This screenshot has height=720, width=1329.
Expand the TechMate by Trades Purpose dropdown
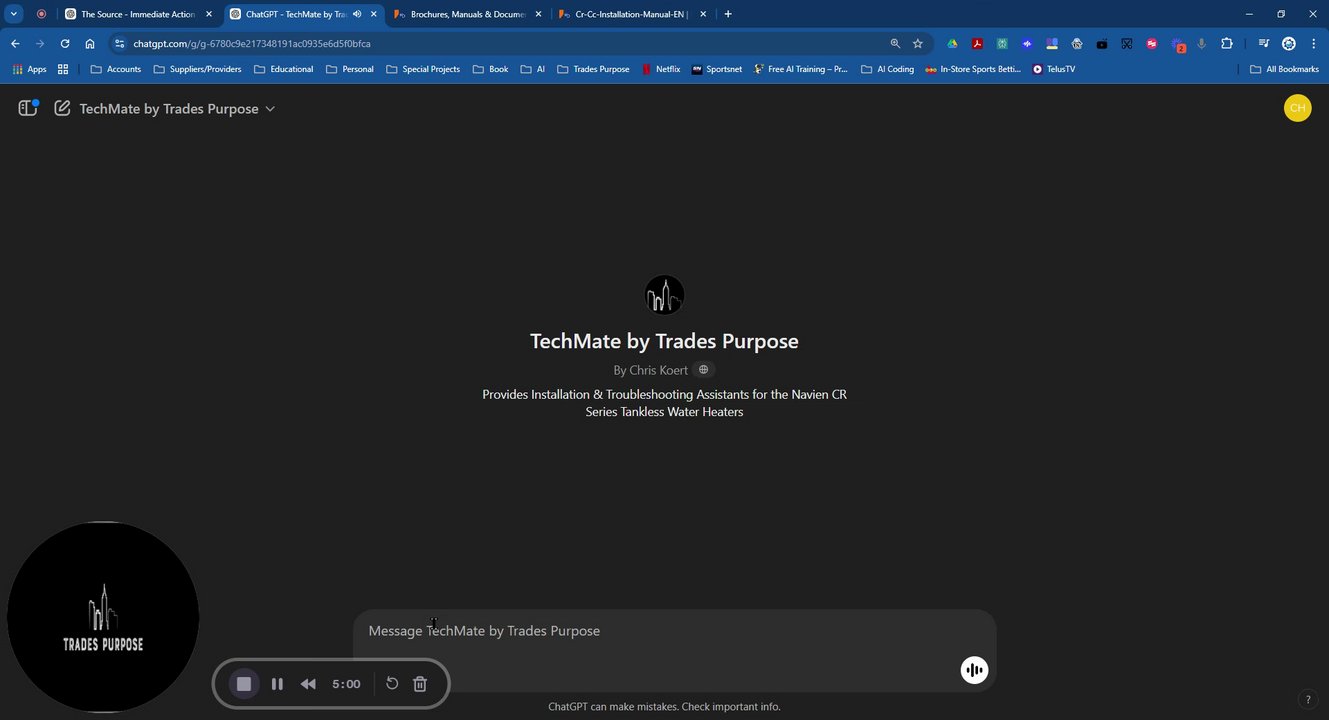pos(177,109)
